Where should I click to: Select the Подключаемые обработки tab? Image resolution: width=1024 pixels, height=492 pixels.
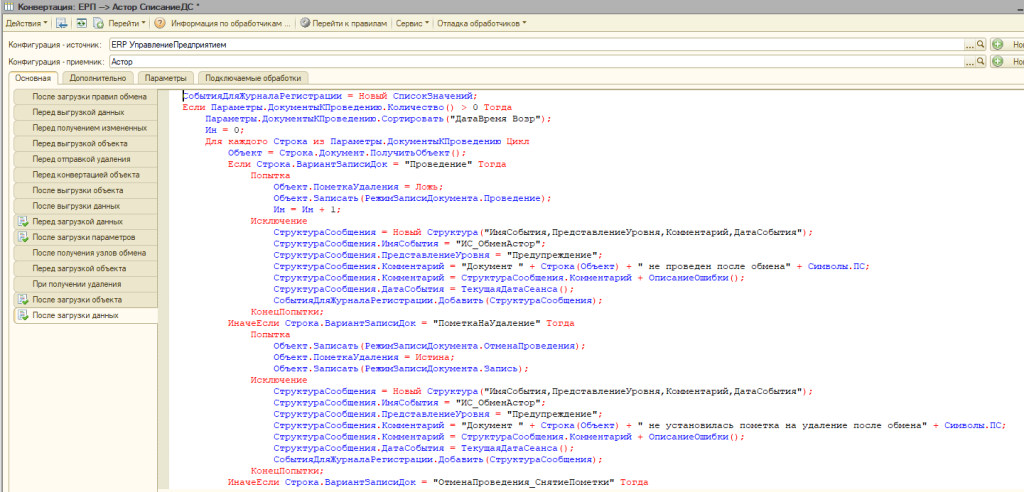pyautogui.click(x=254, y=78)
